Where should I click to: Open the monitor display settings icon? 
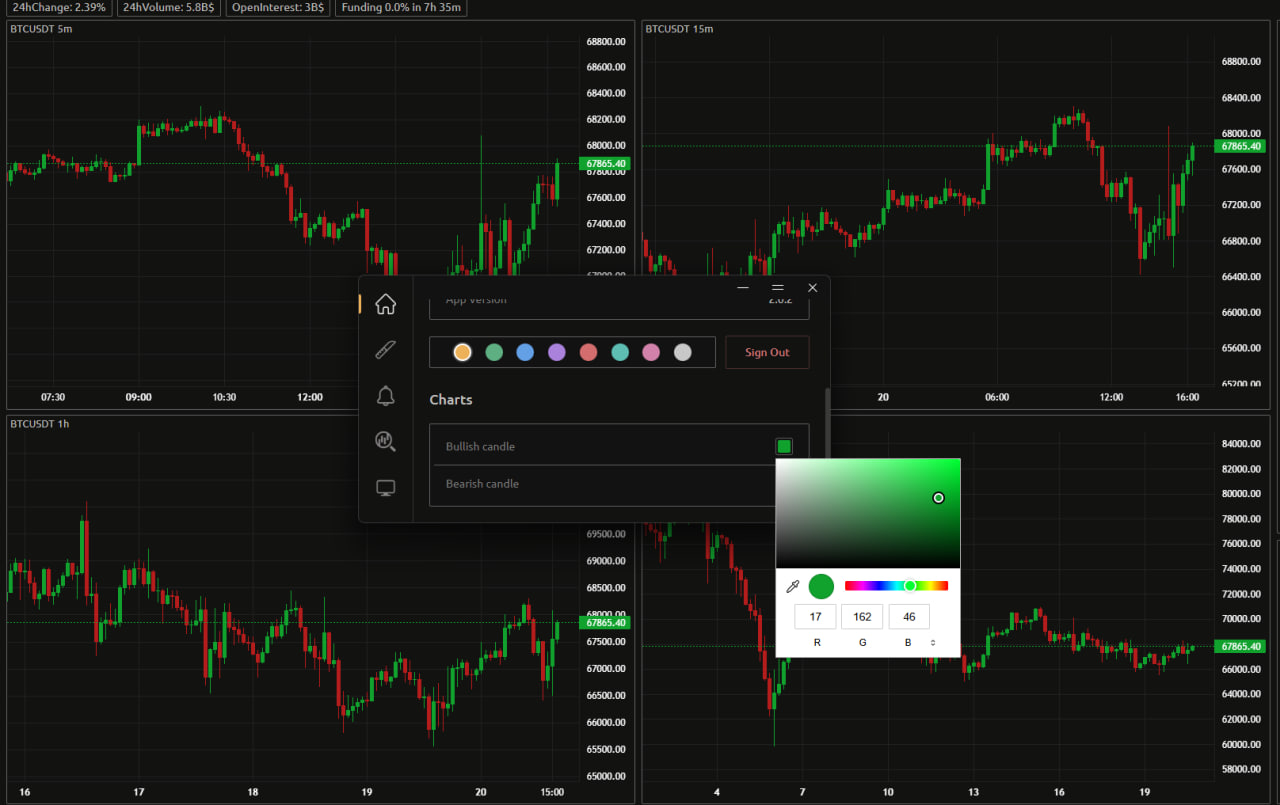pos(385,488)
